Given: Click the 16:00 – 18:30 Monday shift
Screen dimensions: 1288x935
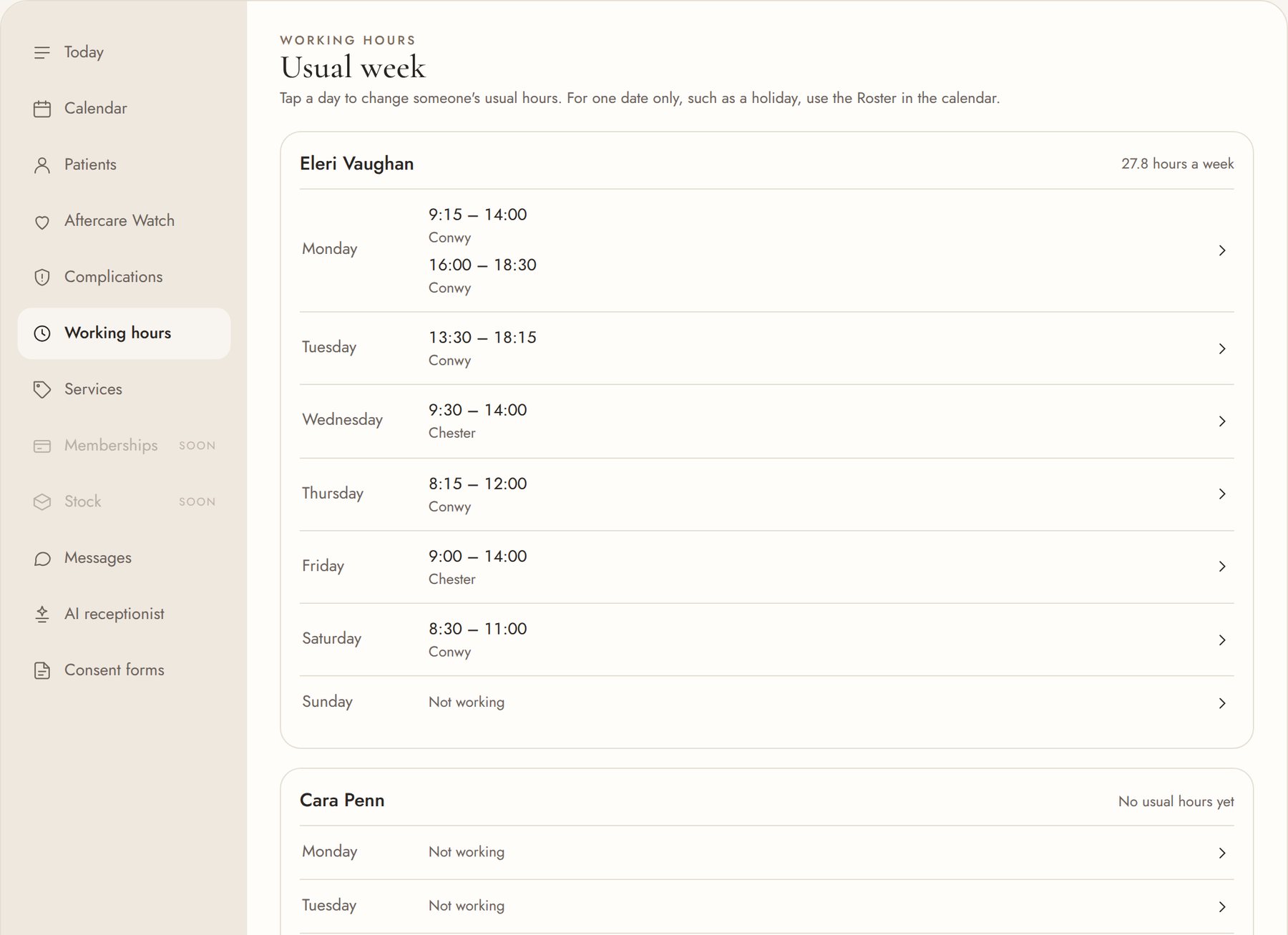Looking at the screenshot, I should pyautogui.click(x=482, y=265).
